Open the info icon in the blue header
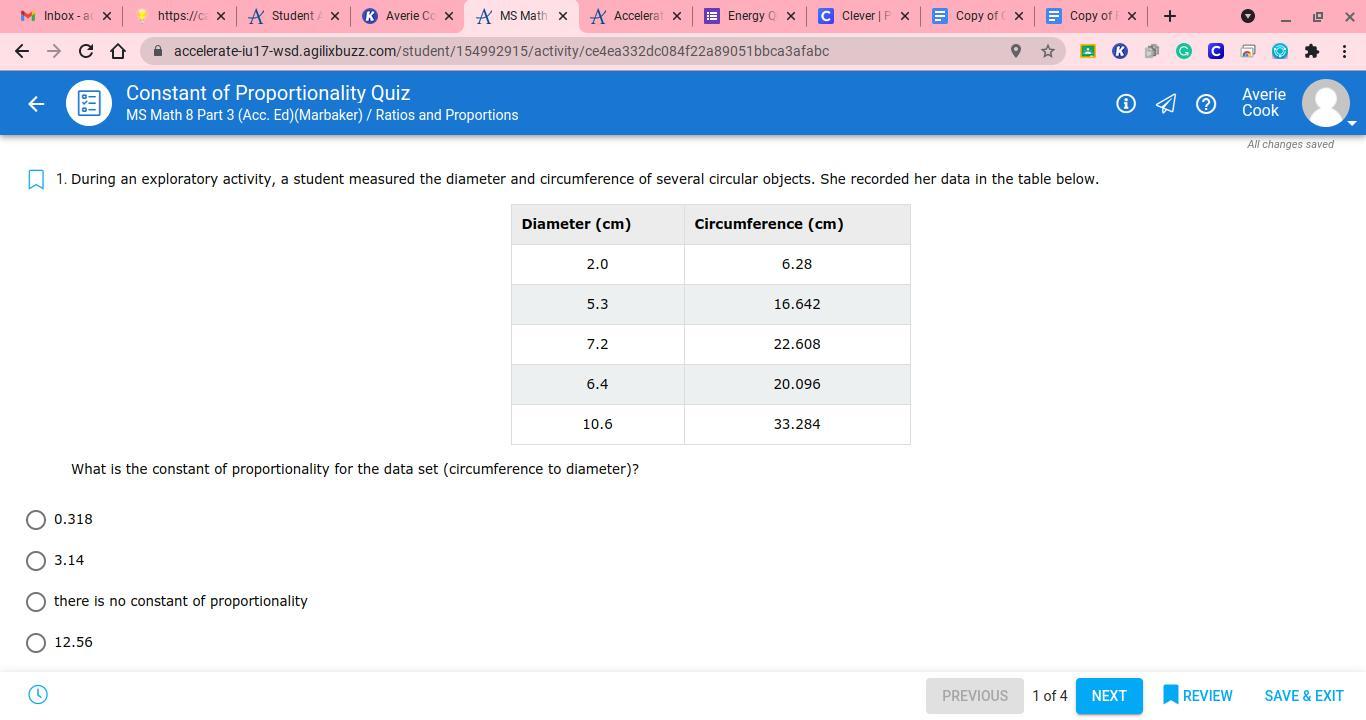1366x720 pixels. (1126, 103)
